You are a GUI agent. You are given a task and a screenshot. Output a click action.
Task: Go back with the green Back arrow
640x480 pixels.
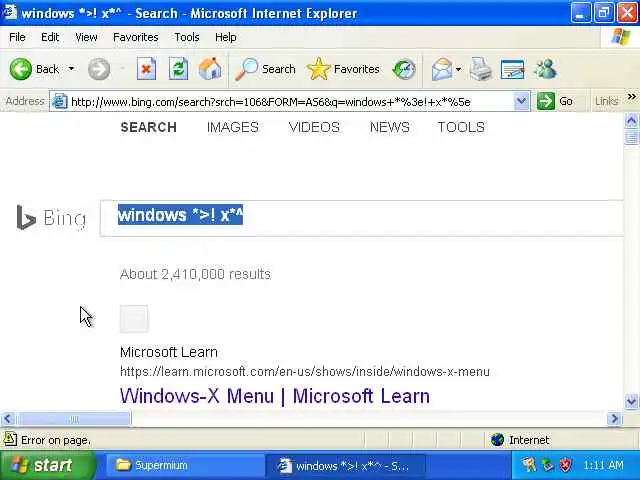(20, 69)
